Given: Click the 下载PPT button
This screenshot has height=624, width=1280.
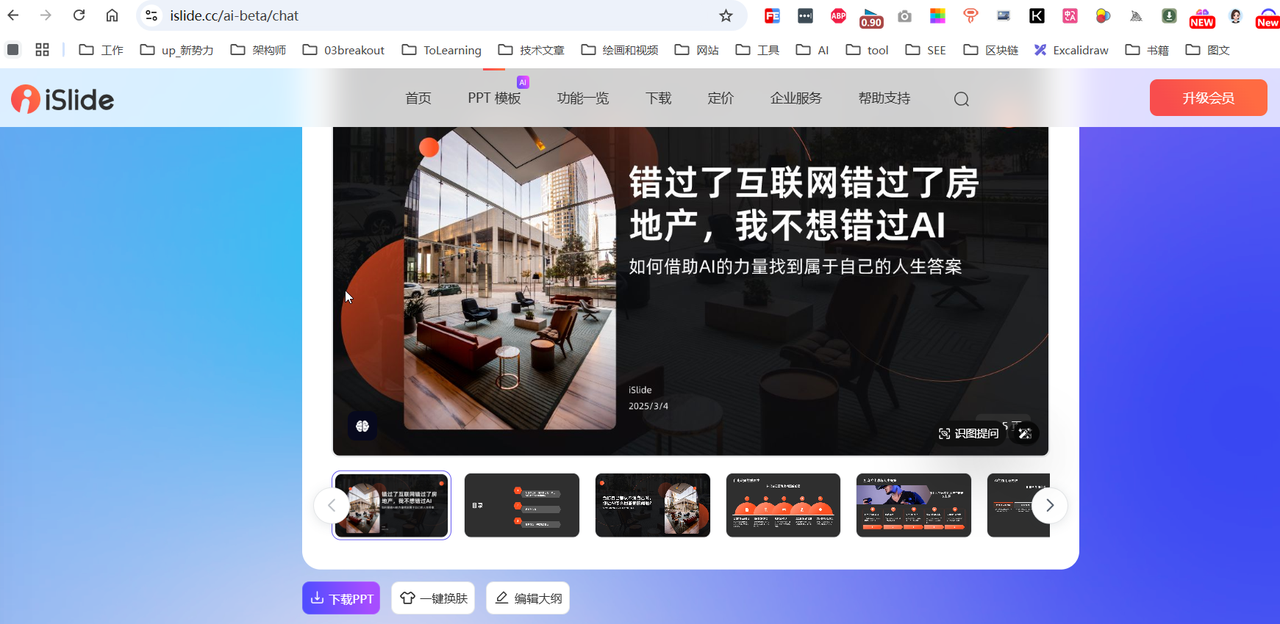Looking at the screenshot, I should 341,598.
